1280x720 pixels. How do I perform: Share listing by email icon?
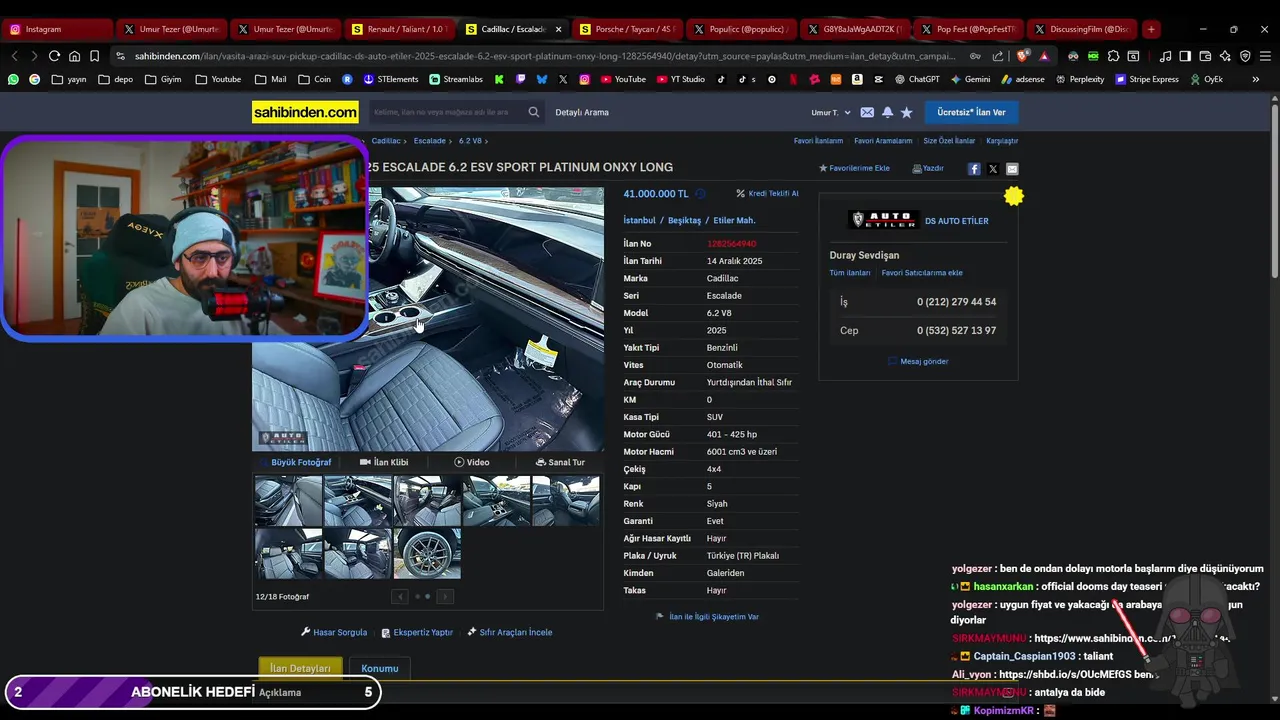(1012, 169)
